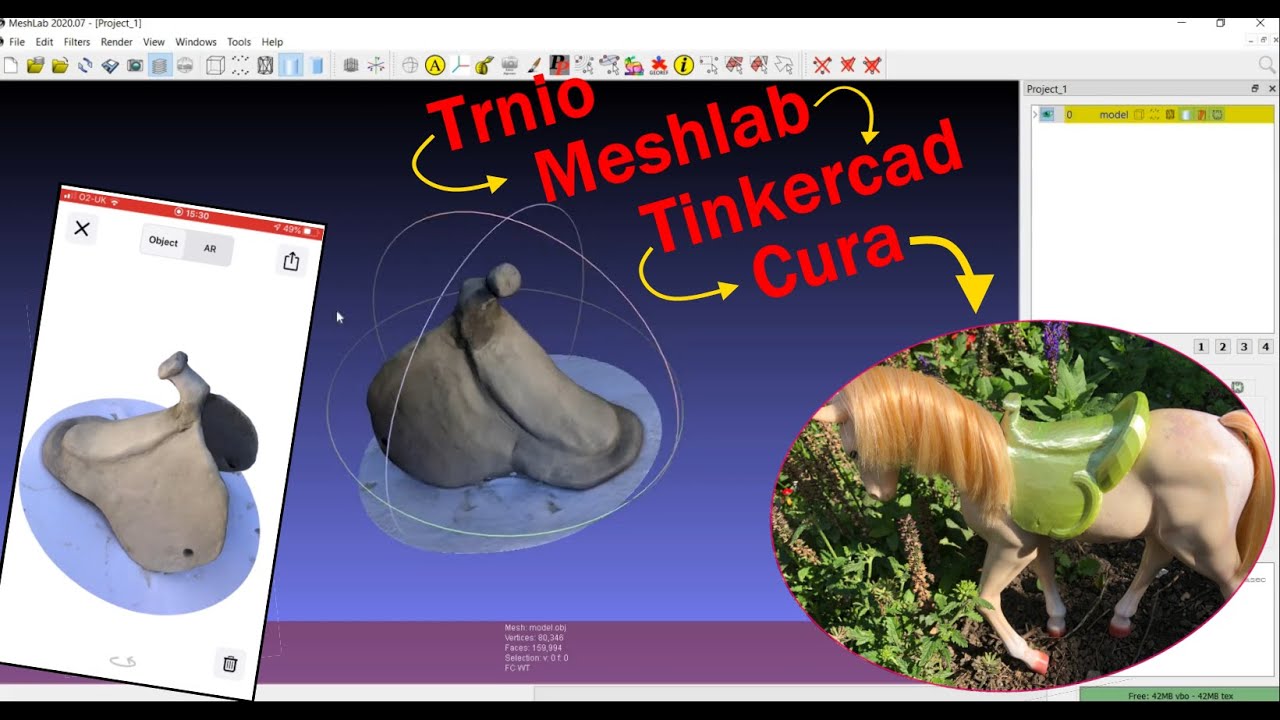This screenshot has width=1280, height=720.
Task: Click the search magnifier icon
Action: coord(1266,66)
